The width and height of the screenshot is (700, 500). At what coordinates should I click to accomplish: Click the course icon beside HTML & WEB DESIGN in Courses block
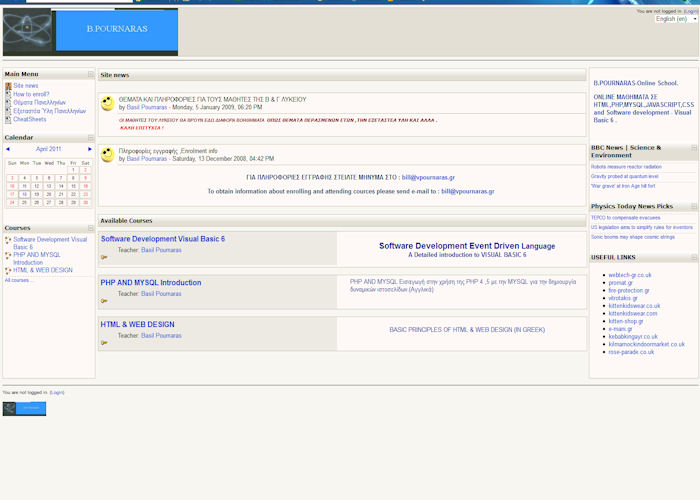(8, 270)
